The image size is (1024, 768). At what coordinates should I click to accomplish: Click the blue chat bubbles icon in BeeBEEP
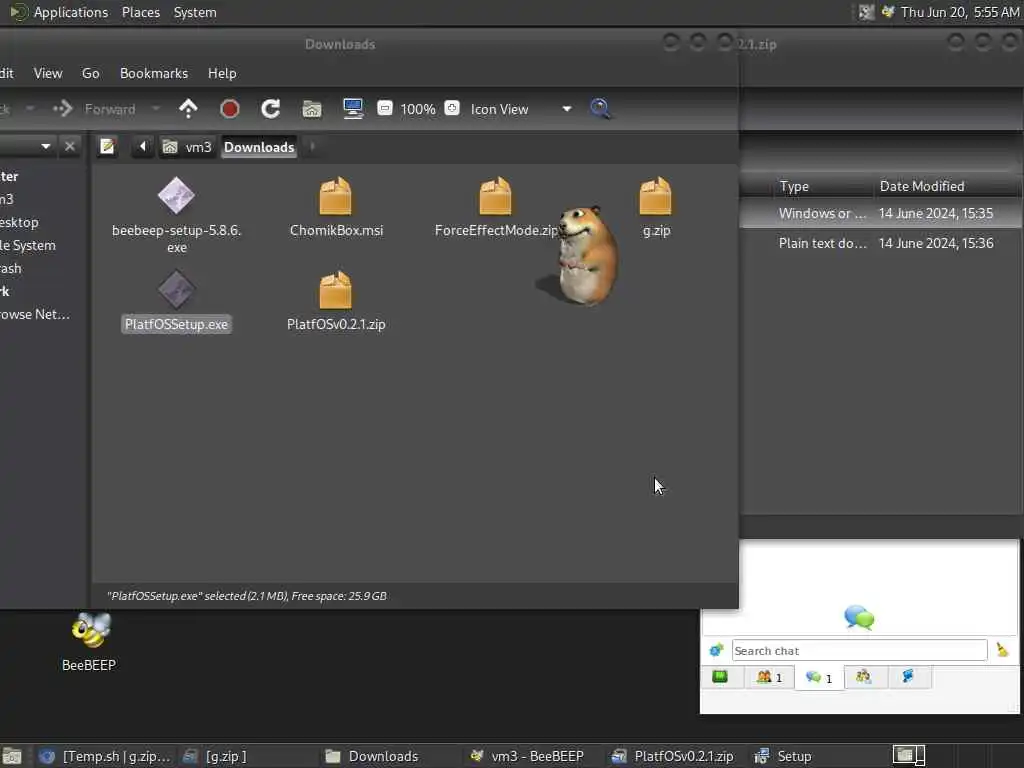(859, 617)
